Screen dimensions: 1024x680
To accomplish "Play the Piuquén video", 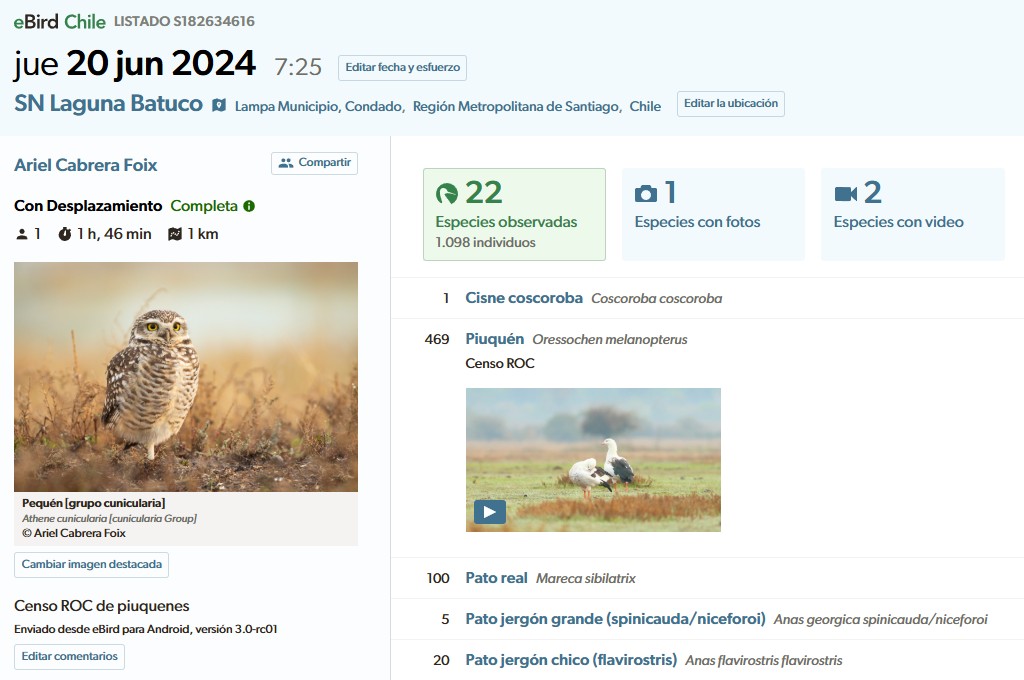I will 489,511.
